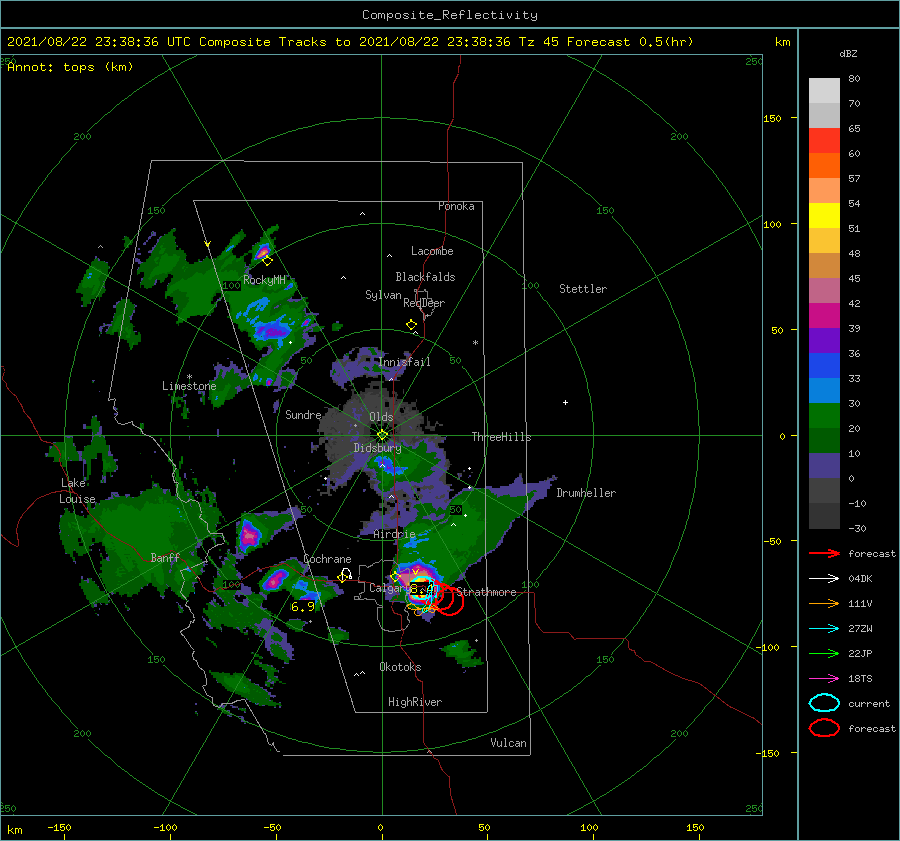Screen dimensions: 900x841
Task: Pick the red dBZ legend swatch
Action: (824, 140)
